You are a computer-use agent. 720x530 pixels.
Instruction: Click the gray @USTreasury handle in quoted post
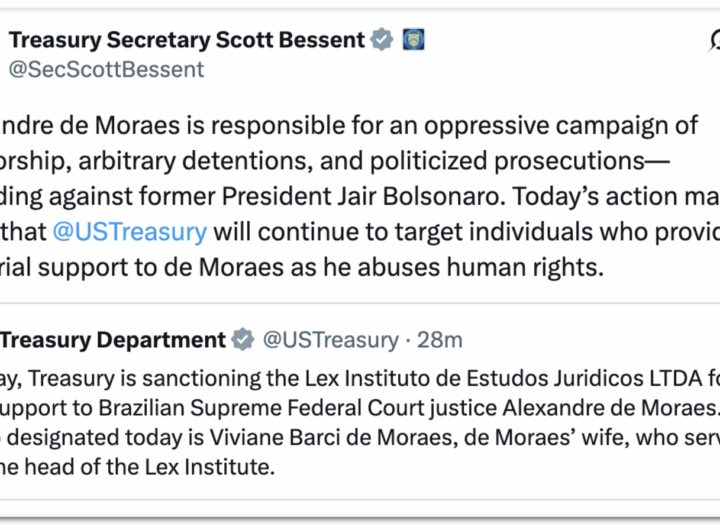pos(330,340)
